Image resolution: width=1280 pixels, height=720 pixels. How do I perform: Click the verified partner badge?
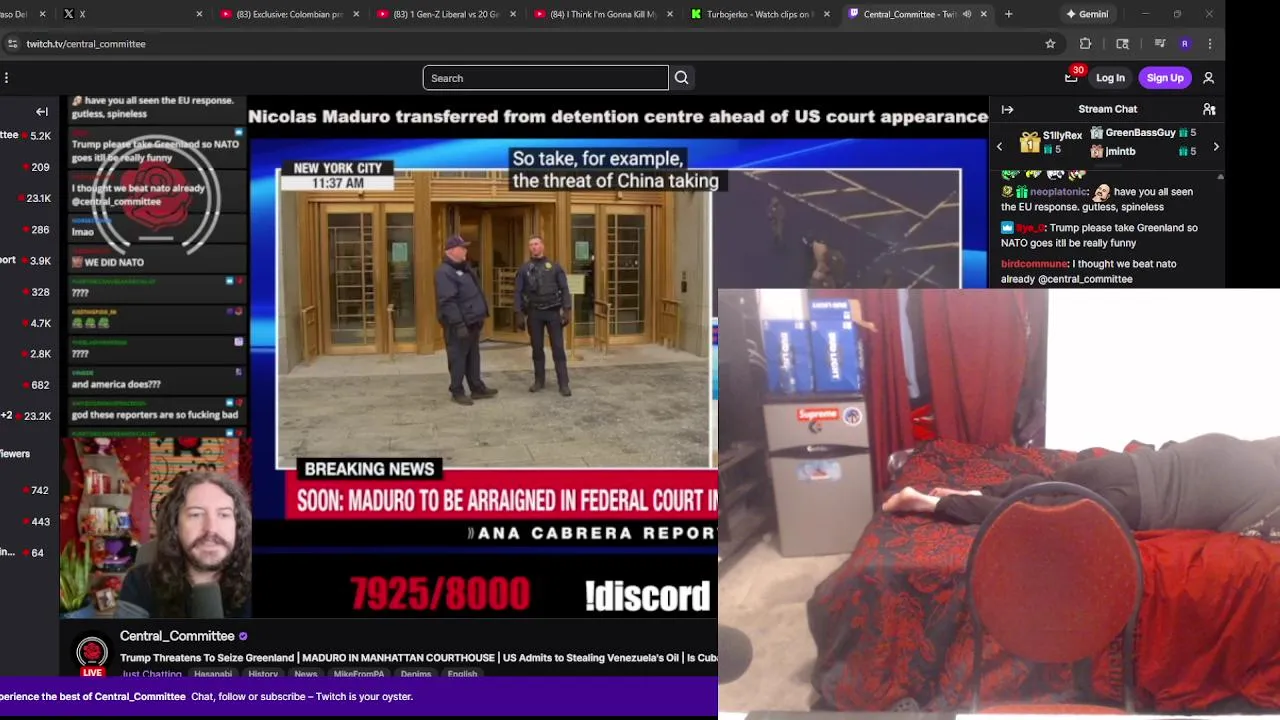tap(243, 636)
